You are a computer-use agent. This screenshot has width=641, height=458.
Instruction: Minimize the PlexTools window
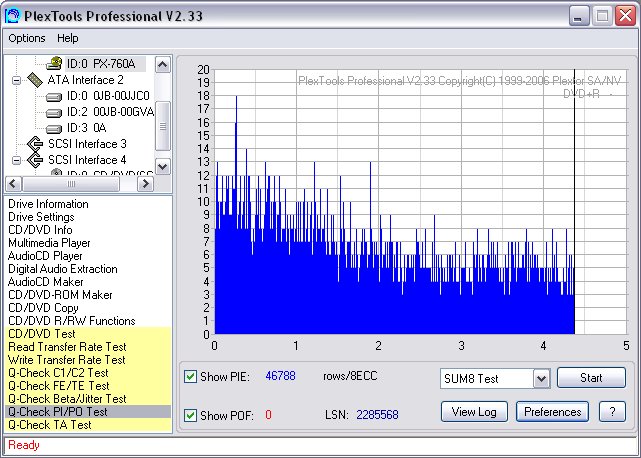[x=579, y=16]
